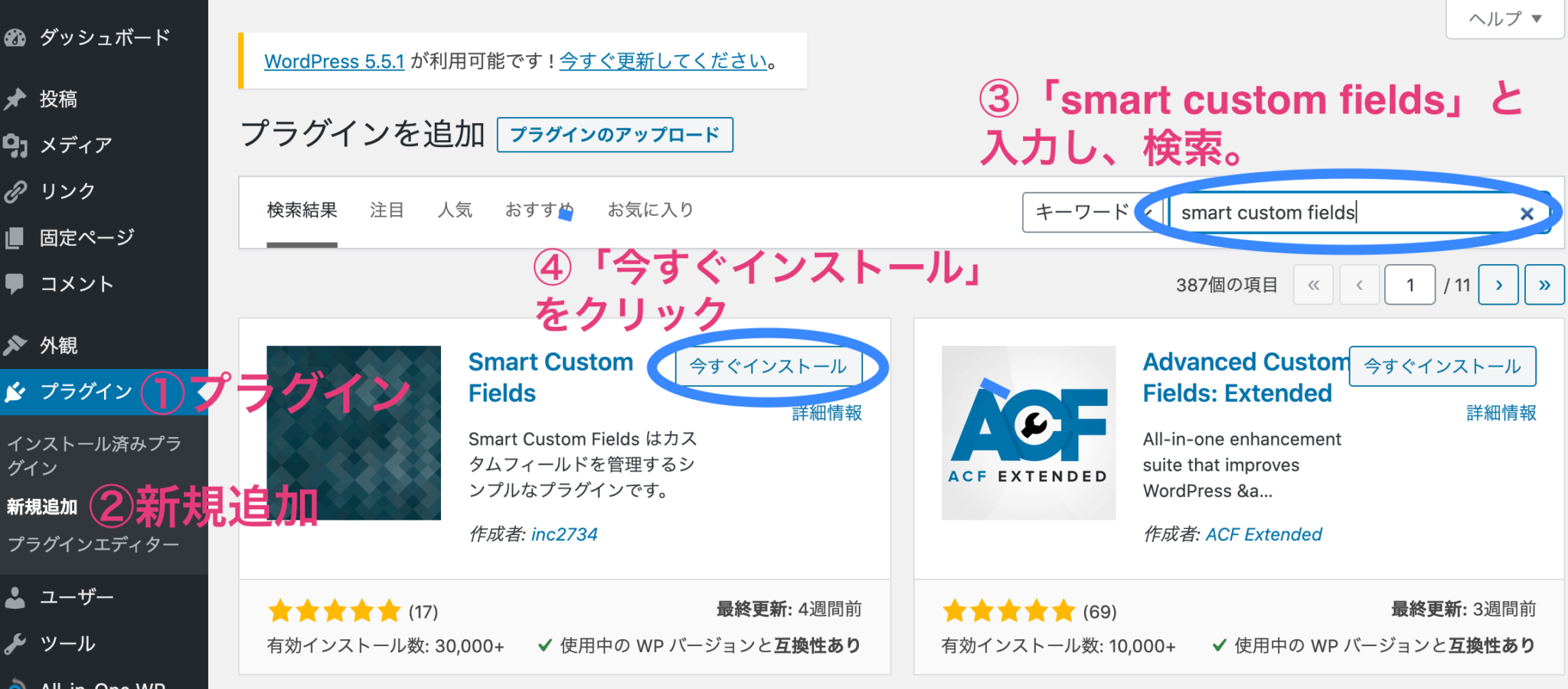
Task: Open 新規追加 in the plugin submenu
Action: (41, 505)
